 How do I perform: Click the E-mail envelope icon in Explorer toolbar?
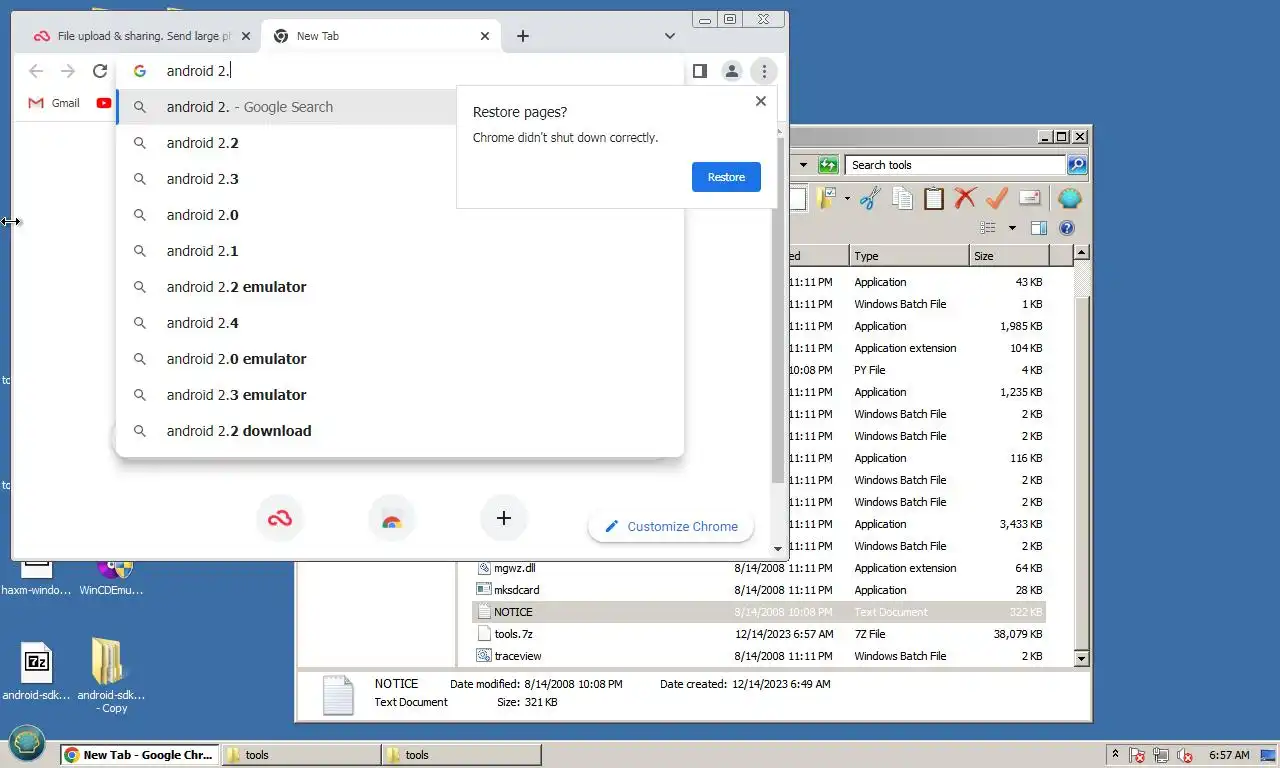point(1030,198)
